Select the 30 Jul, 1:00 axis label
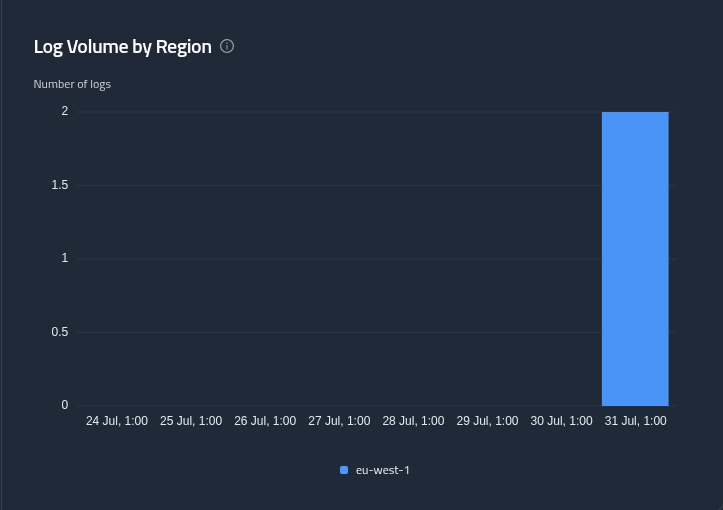The image size is (723, 510). pyautogui.click(x=561, y=421)
